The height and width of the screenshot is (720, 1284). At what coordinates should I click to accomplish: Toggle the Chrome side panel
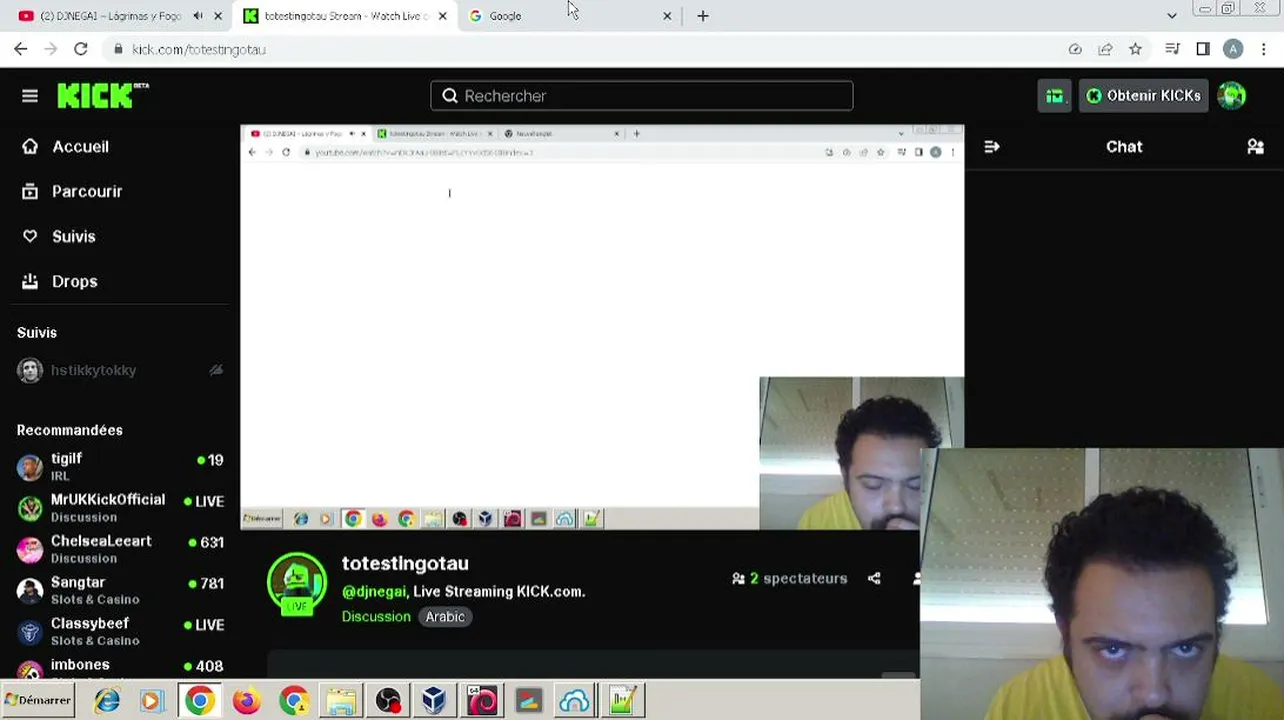(x=1203, y=49)
